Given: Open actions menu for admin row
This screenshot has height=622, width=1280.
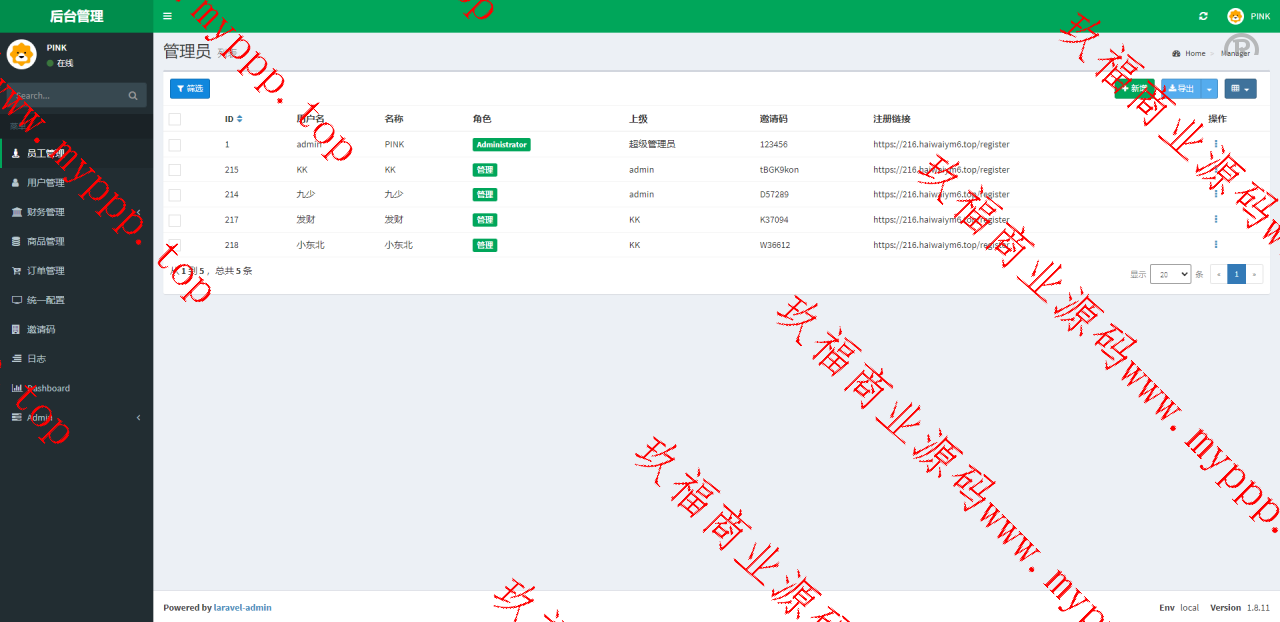Looking at the screenshot, I should [1216, 144].
